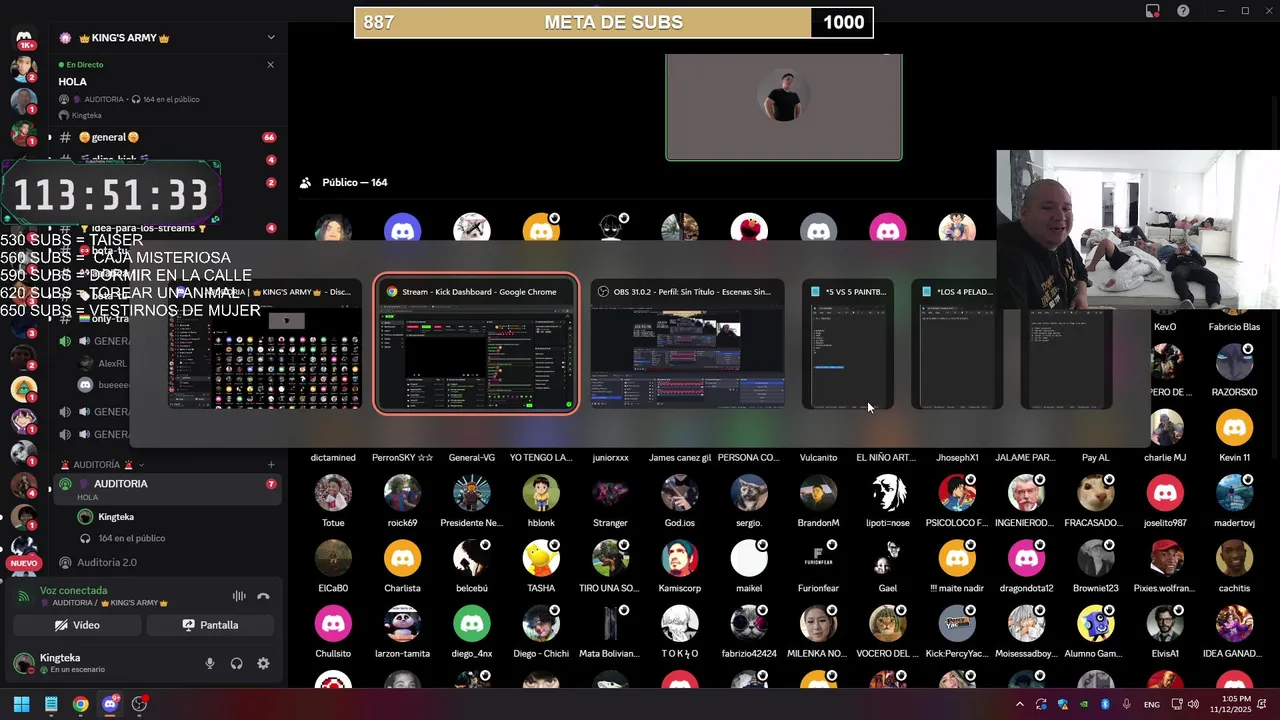Open Discord direct messages home icon
1280x720 pixels.
tap(24, 38)
